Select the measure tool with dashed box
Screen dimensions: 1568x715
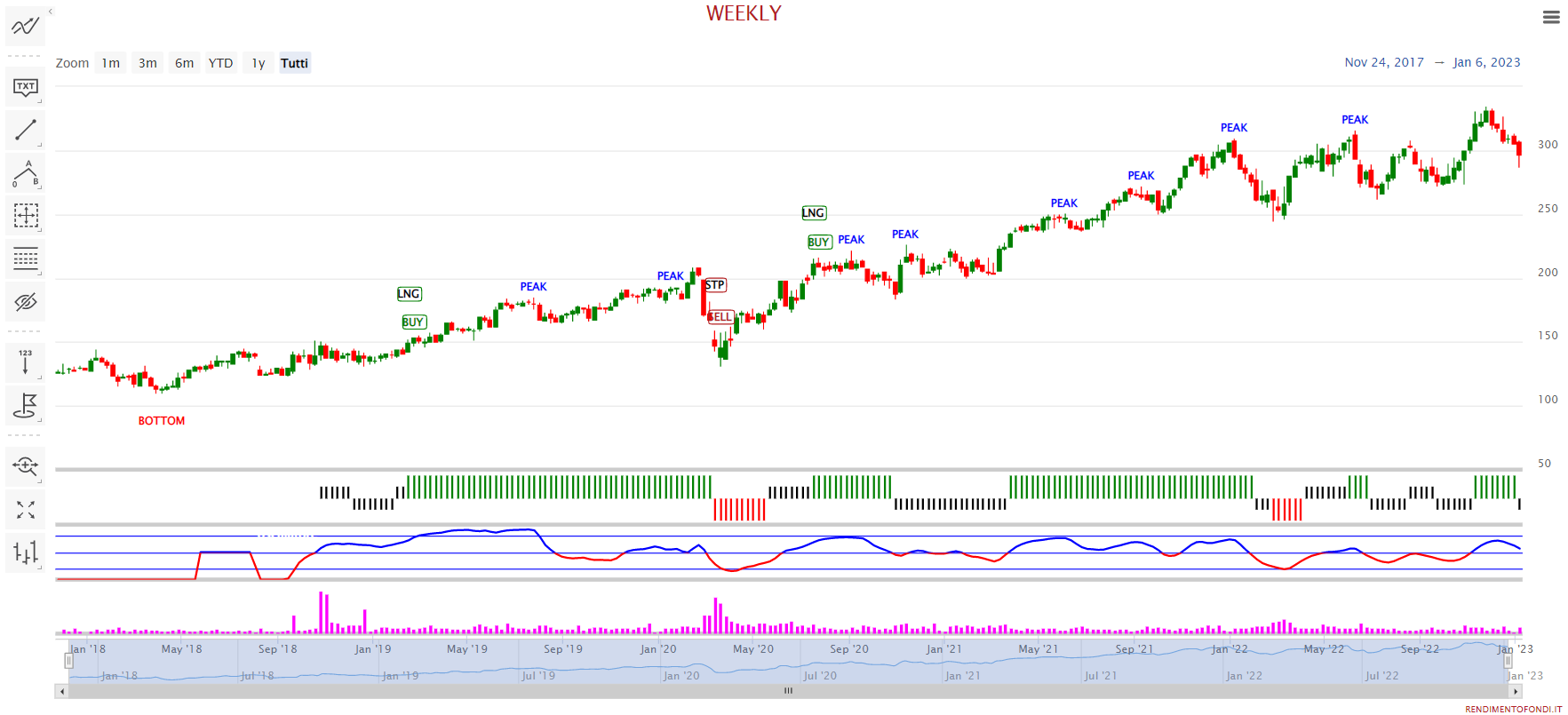(25, 216)
